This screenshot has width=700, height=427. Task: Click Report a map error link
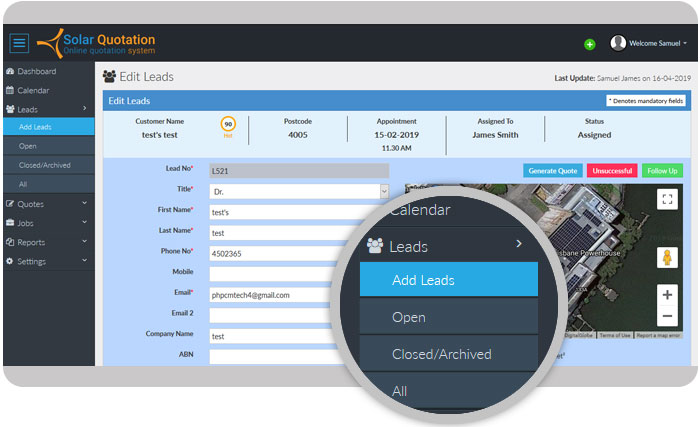[x=658, y=335]
